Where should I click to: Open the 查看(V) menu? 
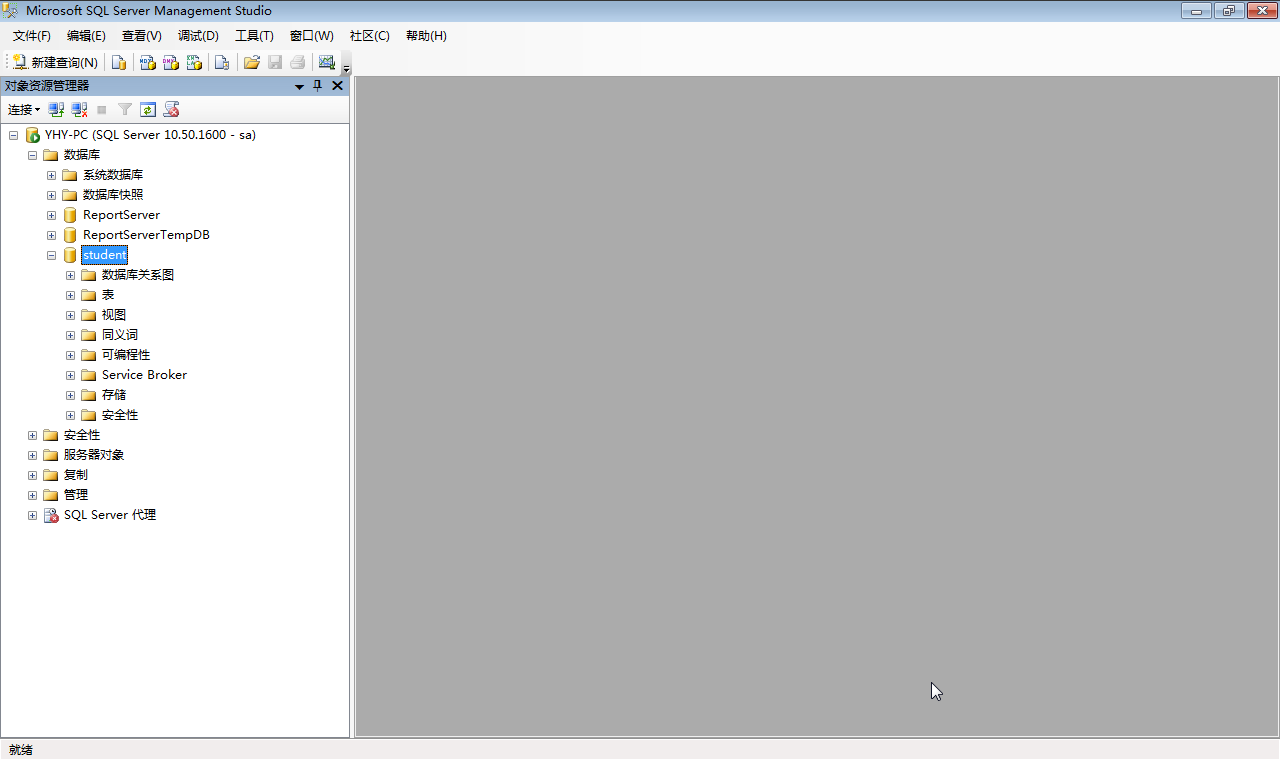coord(142,36)
